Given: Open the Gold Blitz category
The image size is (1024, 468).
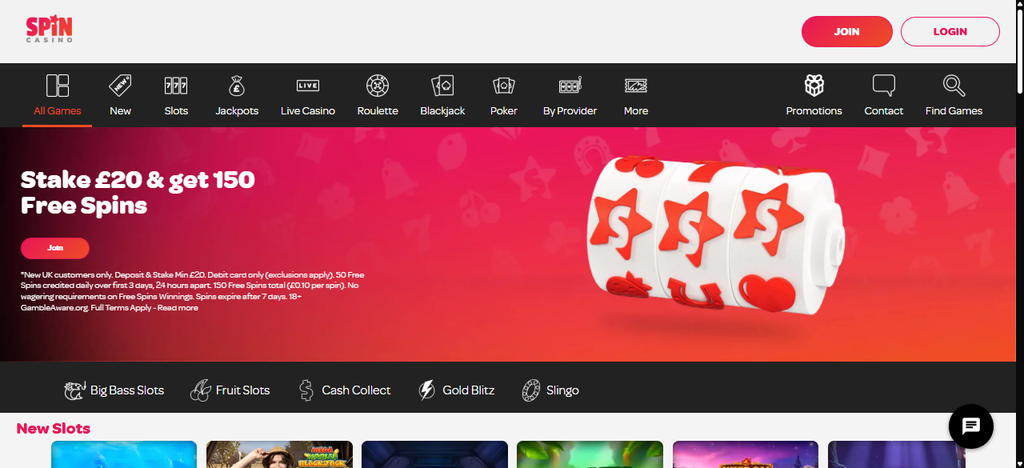Looking at the screenshot, I should pyautogui.click(x=456, y=390).
